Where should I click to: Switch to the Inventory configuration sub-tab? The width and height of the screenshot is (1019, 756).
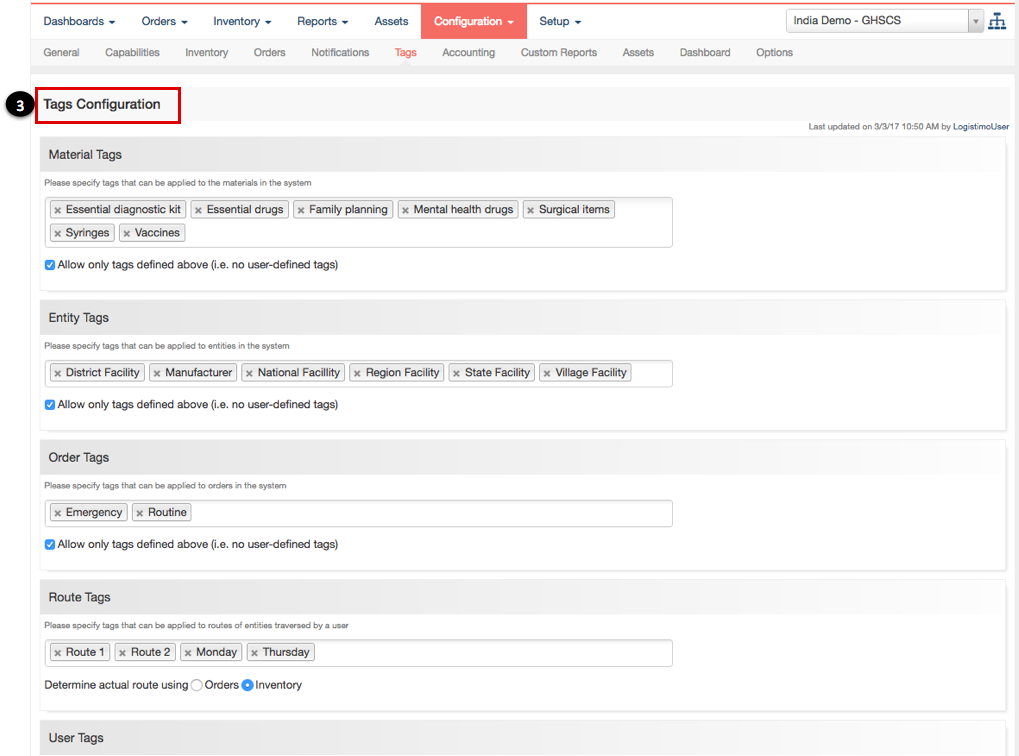(206, 53)
